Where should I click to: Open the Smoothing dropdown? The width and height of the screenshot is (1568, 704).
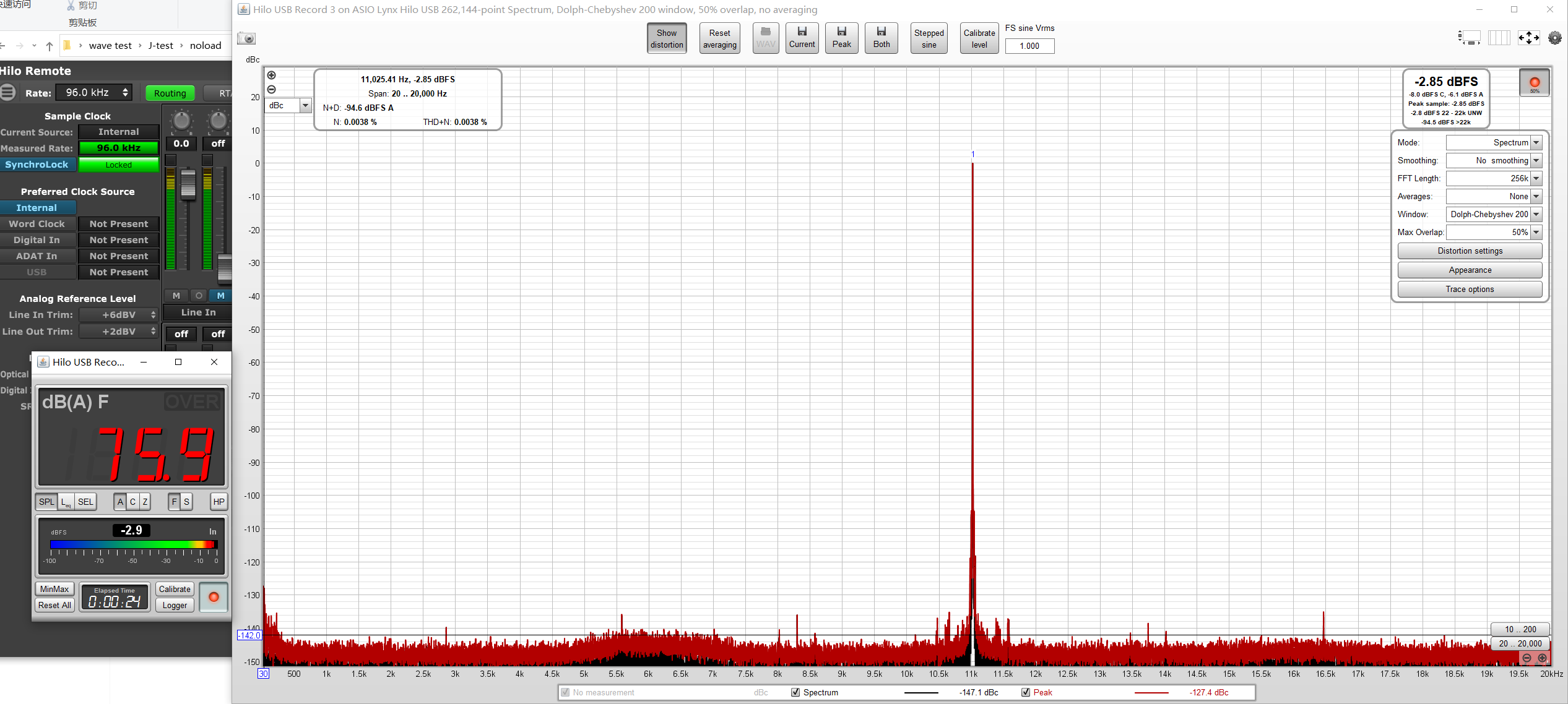coord(1493,161)
